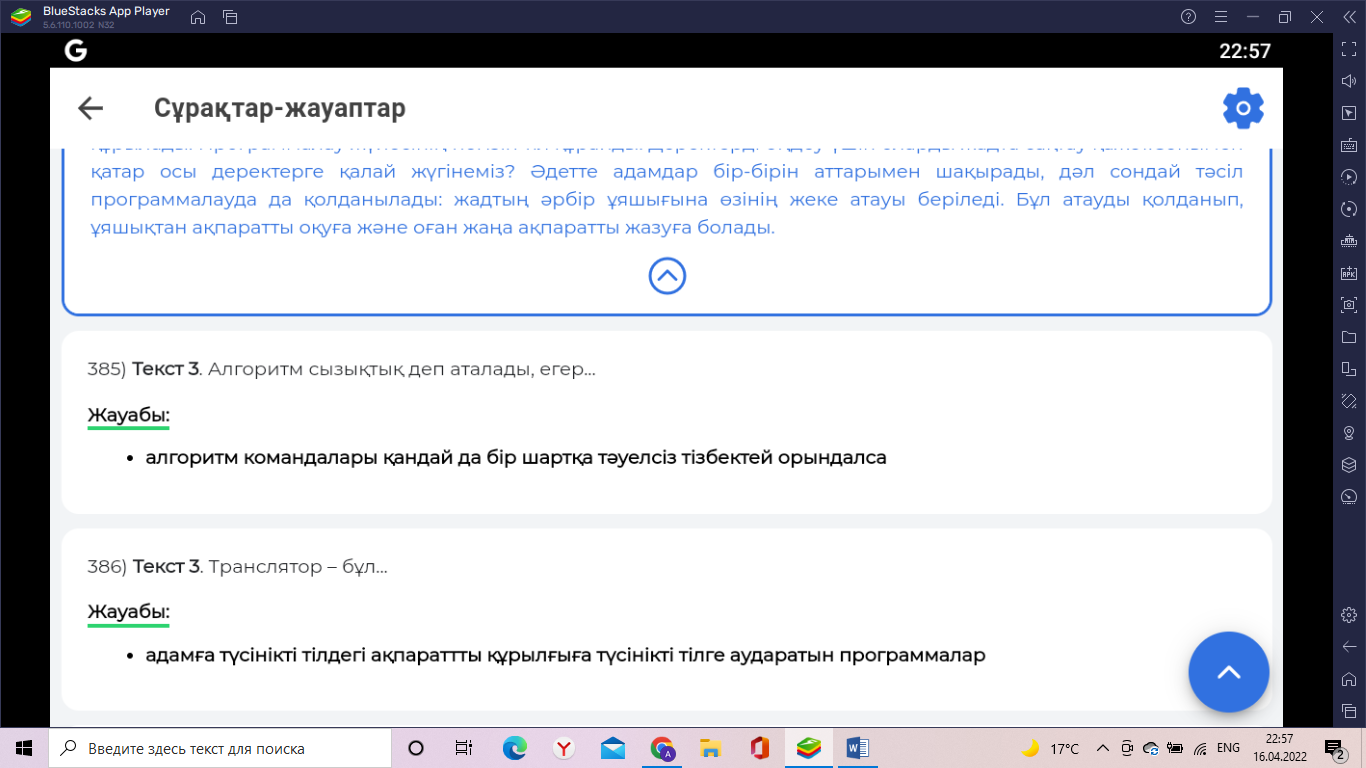Viewport: 1366px width, 768px height.
Task: Launch Yandex Browser from taskbar
Action: point(564,748)
